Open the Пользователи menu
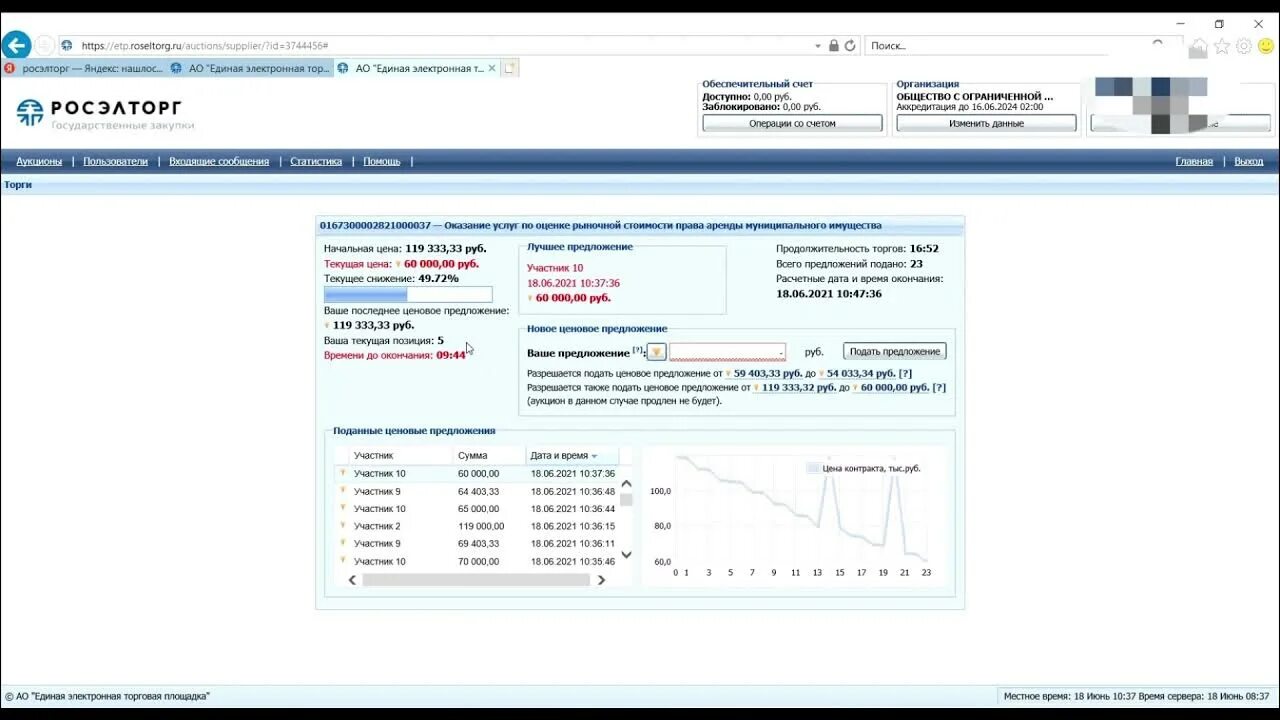This screenshot has width=1280, height=720. coord(115,161)
